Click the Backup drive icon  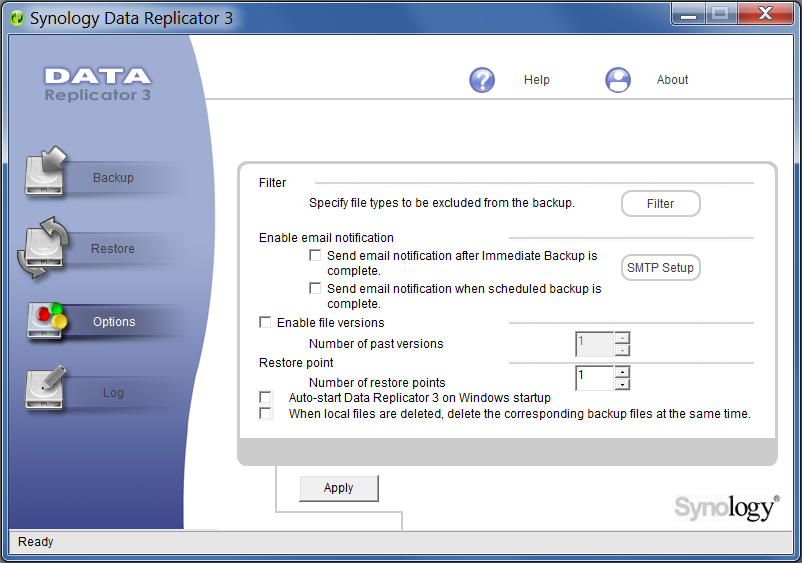coord(46,172)
